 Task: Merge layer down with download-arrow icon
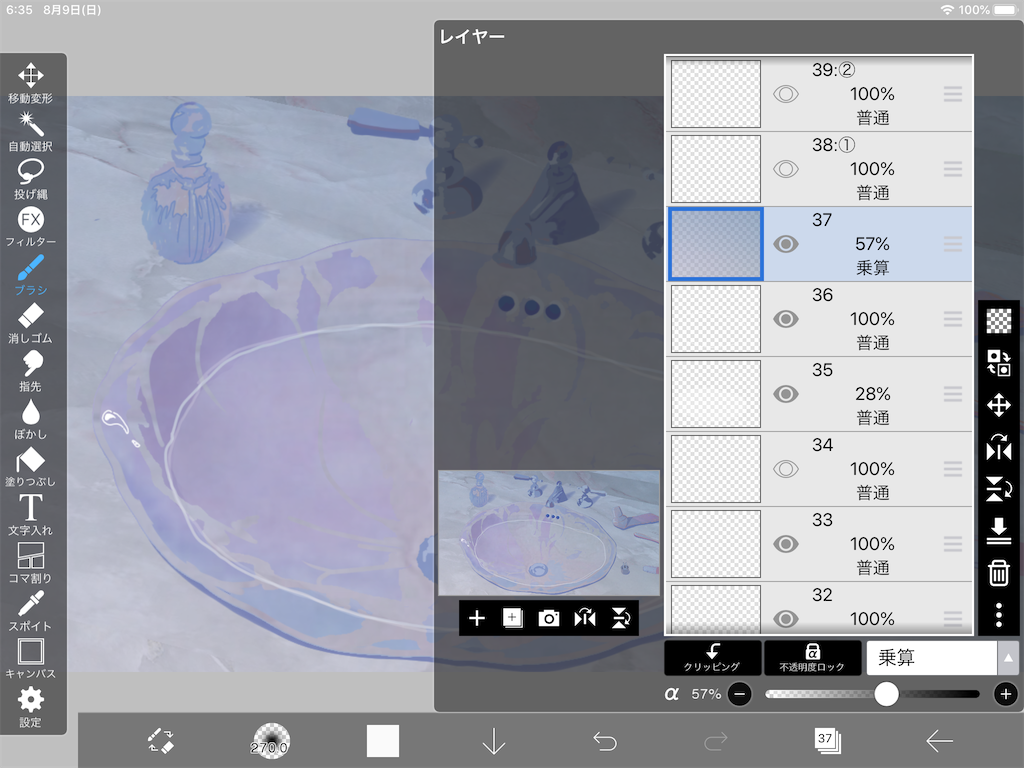pos(999,531)
